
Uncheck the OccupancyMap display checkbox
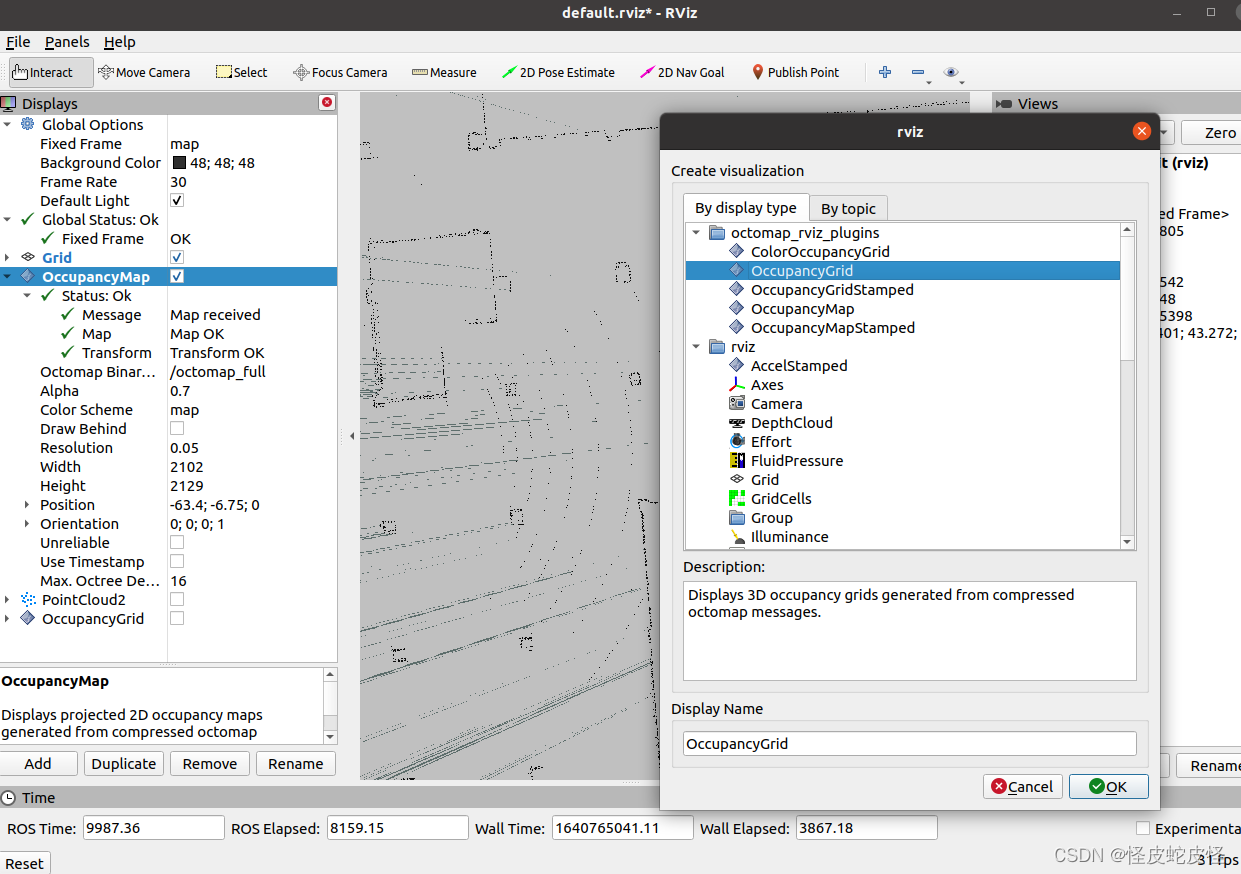pyautogui.click(x=177, y=276)
